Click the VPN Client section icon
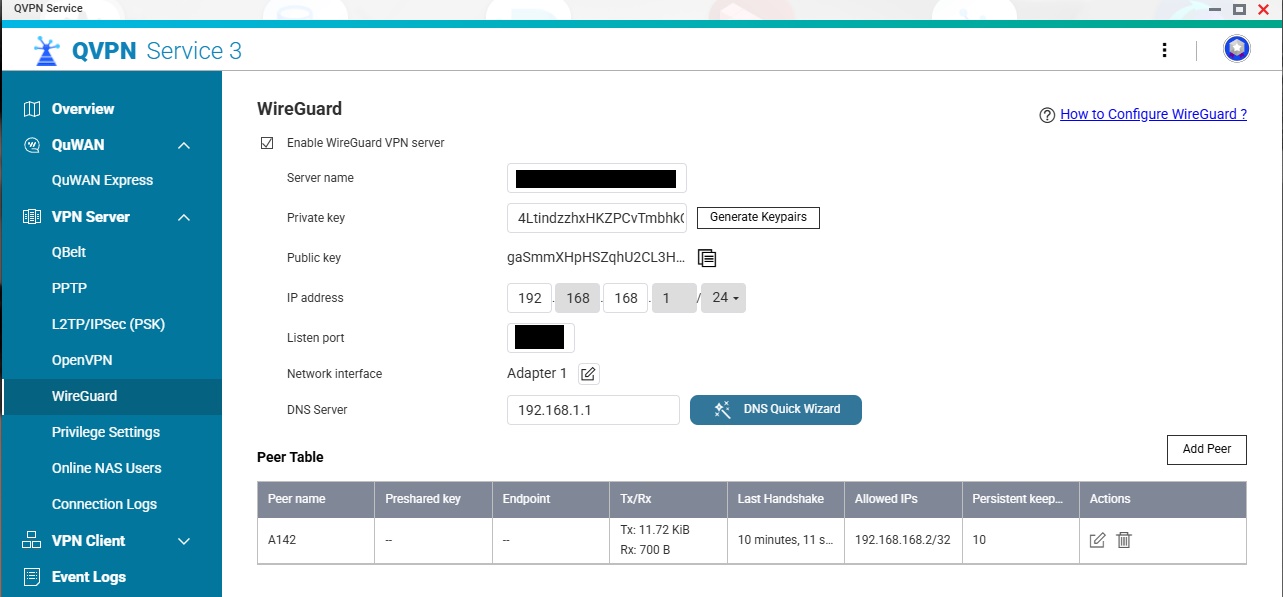Viewport: 1283px width, 597px height. coord(32,541)
